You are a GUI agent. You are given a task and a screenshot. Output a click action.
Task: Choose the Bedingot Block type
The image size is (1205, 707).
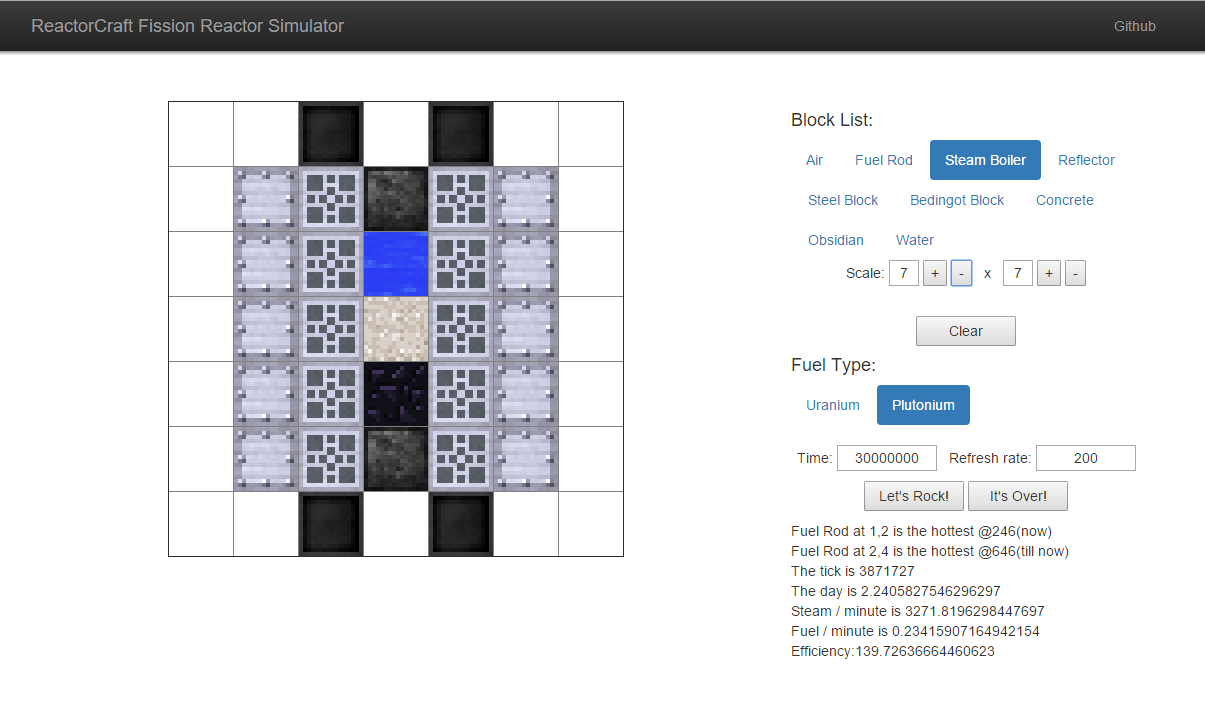coord(957,200)
